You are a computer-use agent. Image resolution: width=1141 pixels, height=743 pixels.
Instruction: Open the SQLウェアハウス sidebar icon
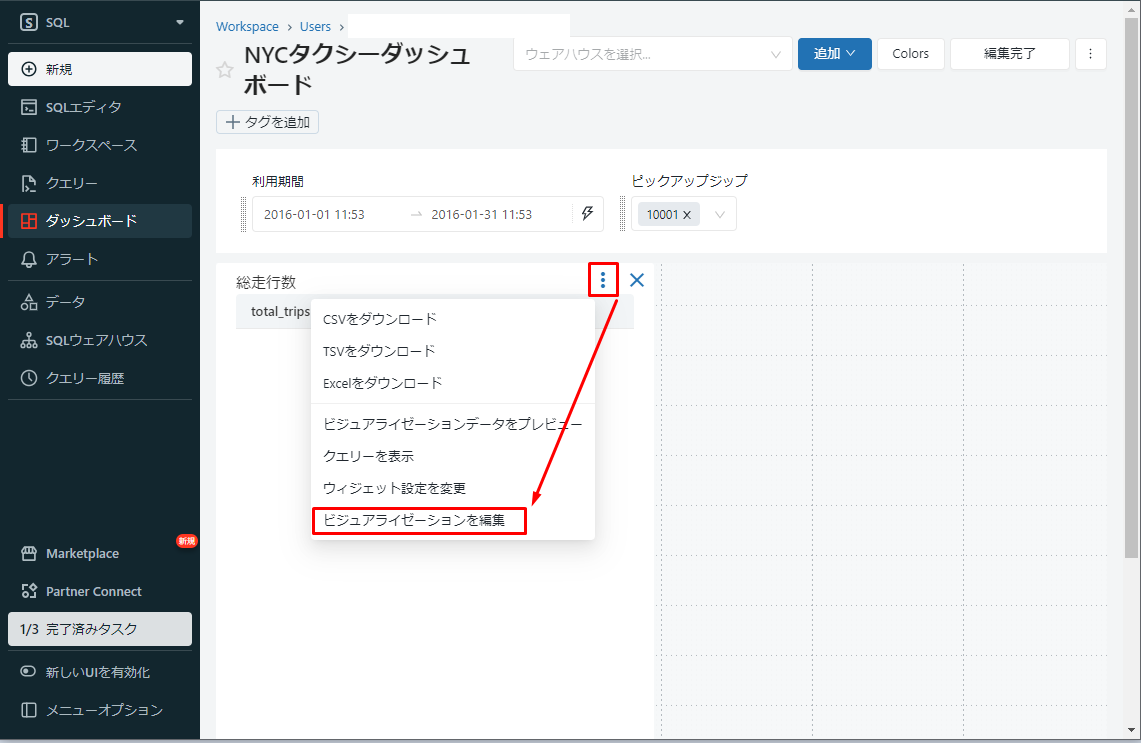click(x=29, y=340)
